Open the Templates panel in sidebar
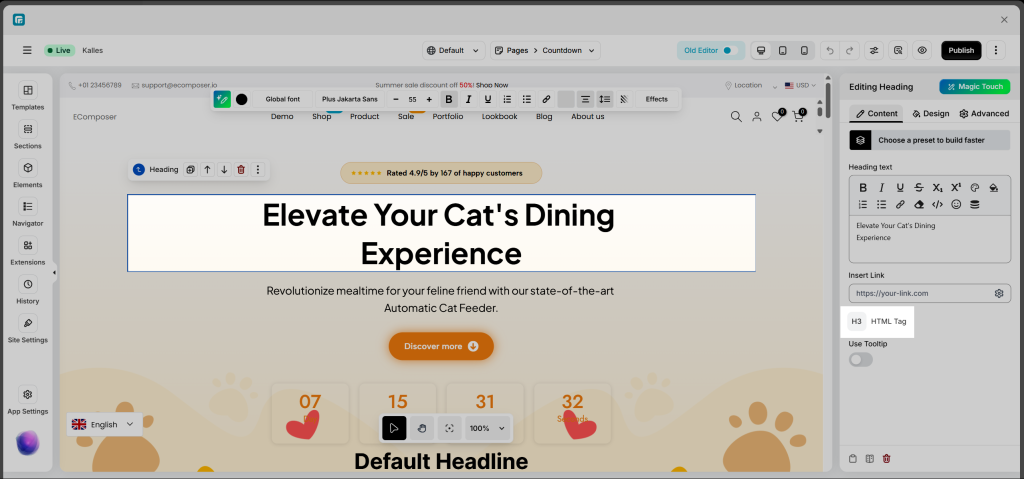Image resolution: width=1024 pixels, height=479 pixels. tap(28, 96)
